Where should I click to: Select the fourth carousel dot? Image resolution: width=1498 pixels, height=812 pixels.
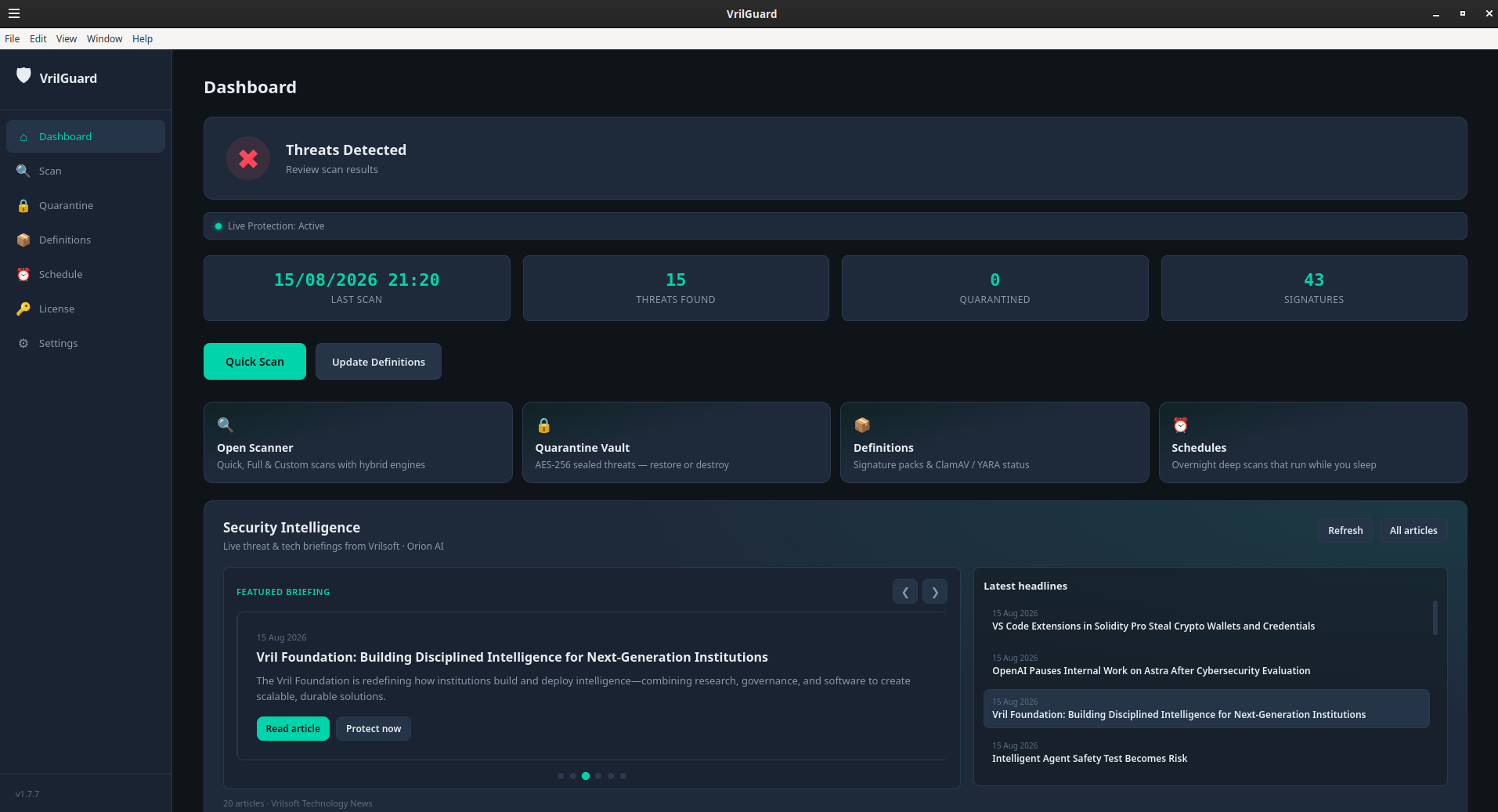(598, 776)
